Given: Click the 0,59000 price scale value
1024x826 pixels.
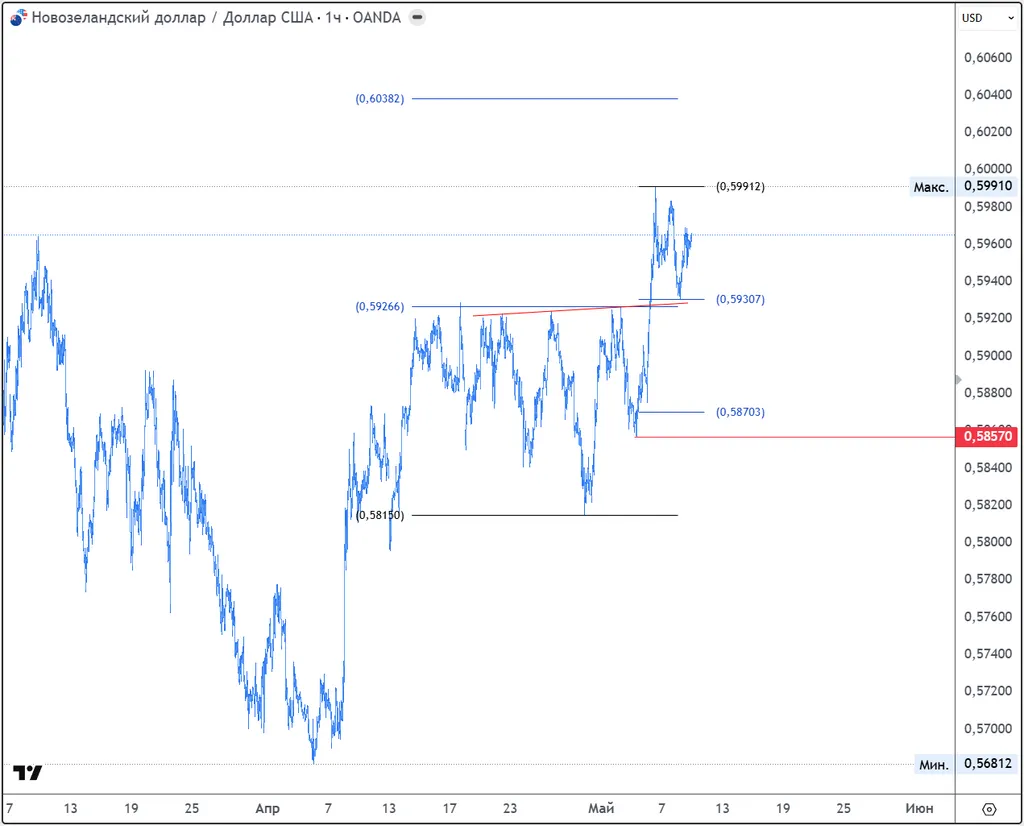Looking at the screenshot, I should (987, 356).
